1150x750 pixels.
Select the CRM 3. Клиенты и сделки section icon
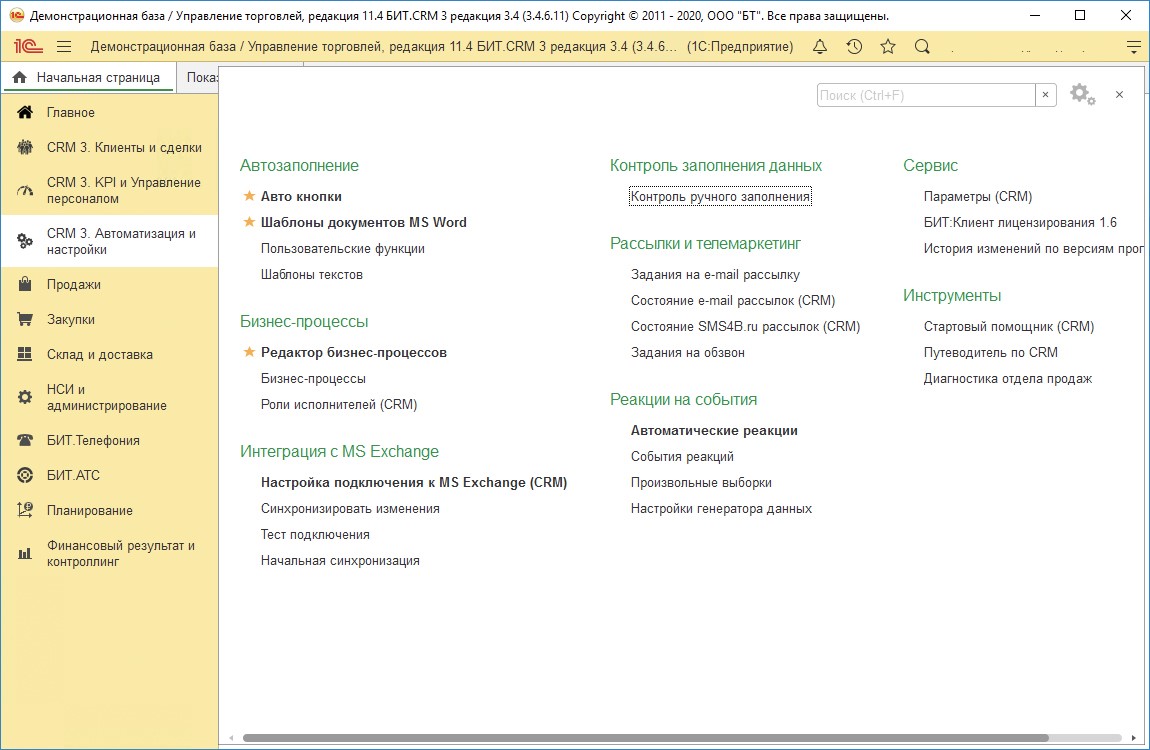pyautogui.click(x=22, y=145)
